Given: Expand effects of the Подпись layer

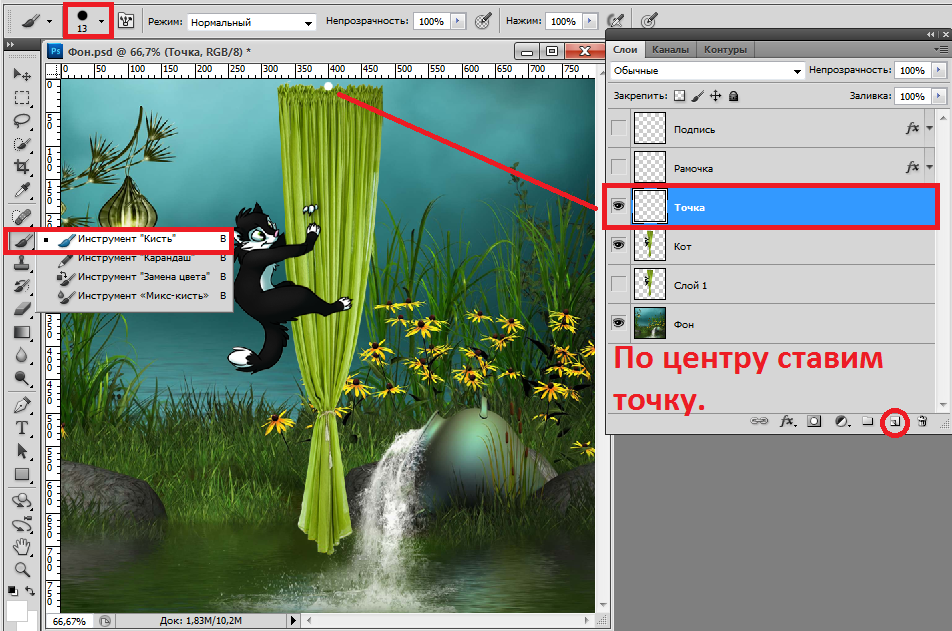Looking at the screenshot, I should pyautogui.click(x=930, y=128).
